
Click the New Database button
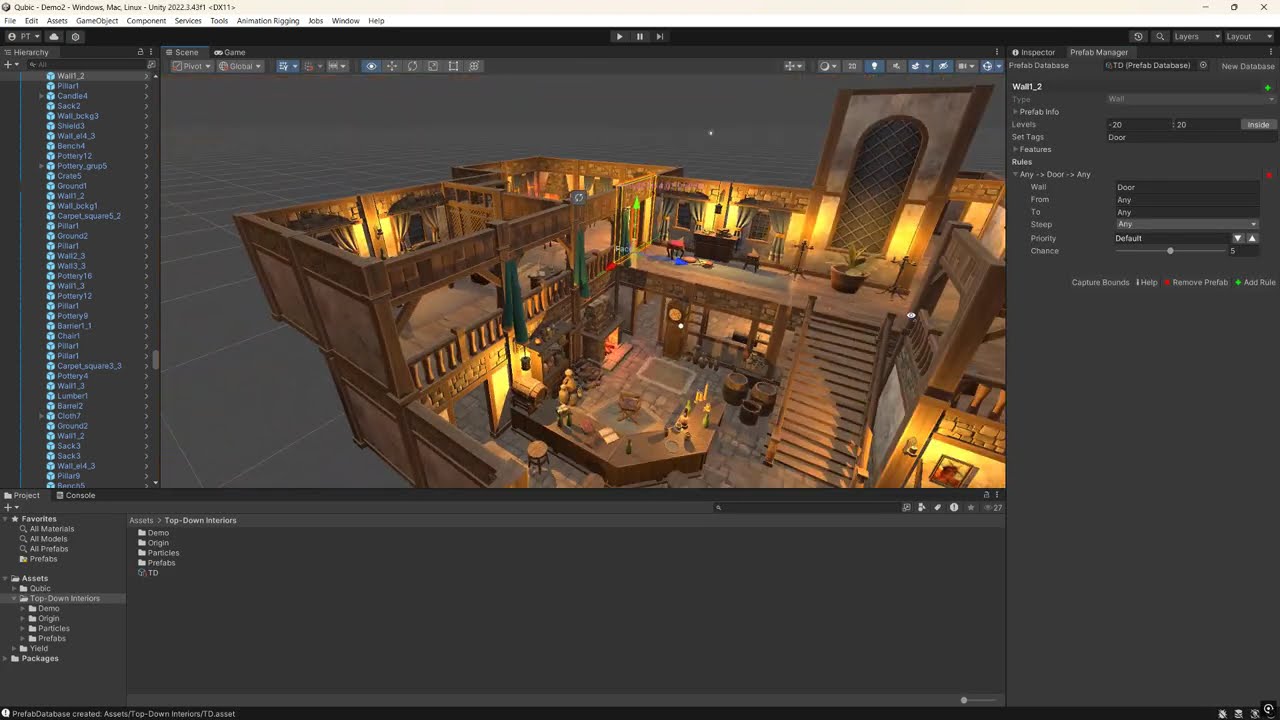click(x=1248, y=66)
